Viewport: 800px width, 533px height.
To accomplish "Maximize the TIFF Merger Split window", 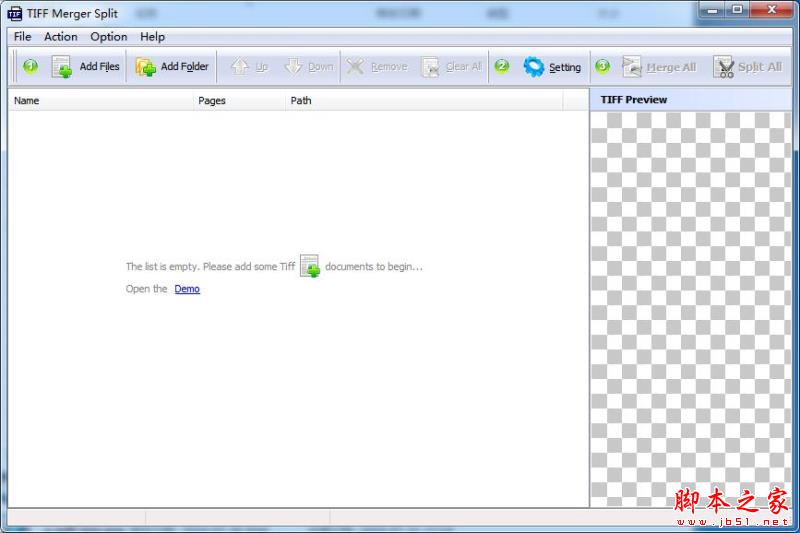I will [737, 10].
